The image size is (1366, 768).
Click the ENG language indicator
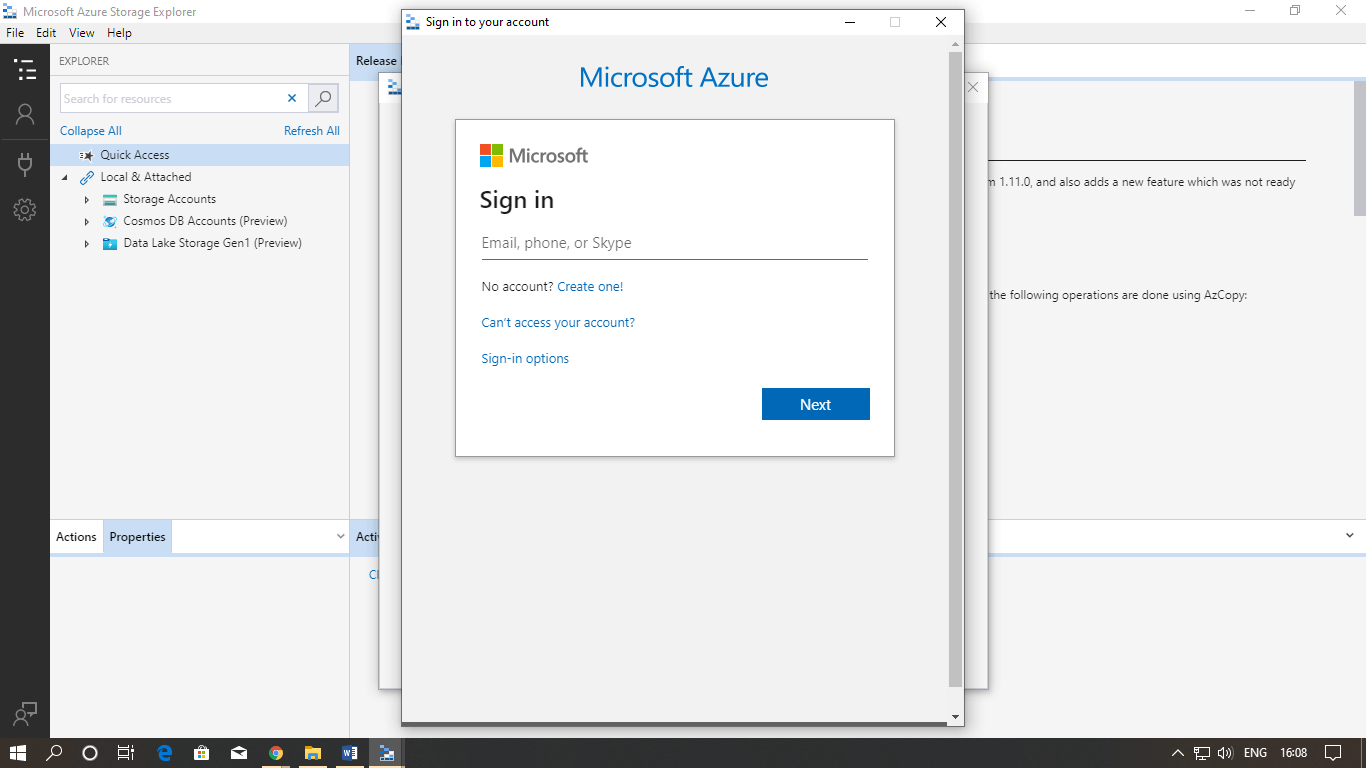tap(1256, 753)
